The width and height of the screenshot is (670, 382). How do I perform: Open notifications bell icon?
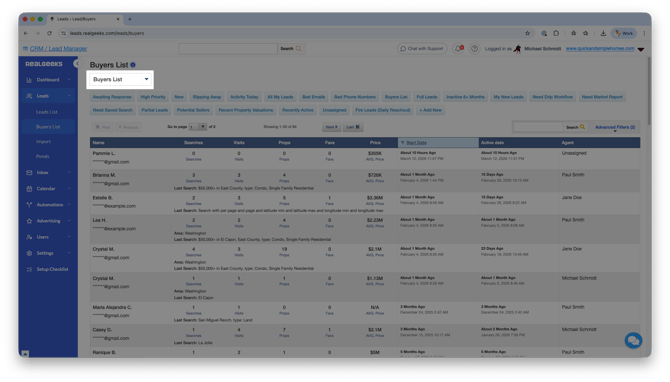(458, 49)
